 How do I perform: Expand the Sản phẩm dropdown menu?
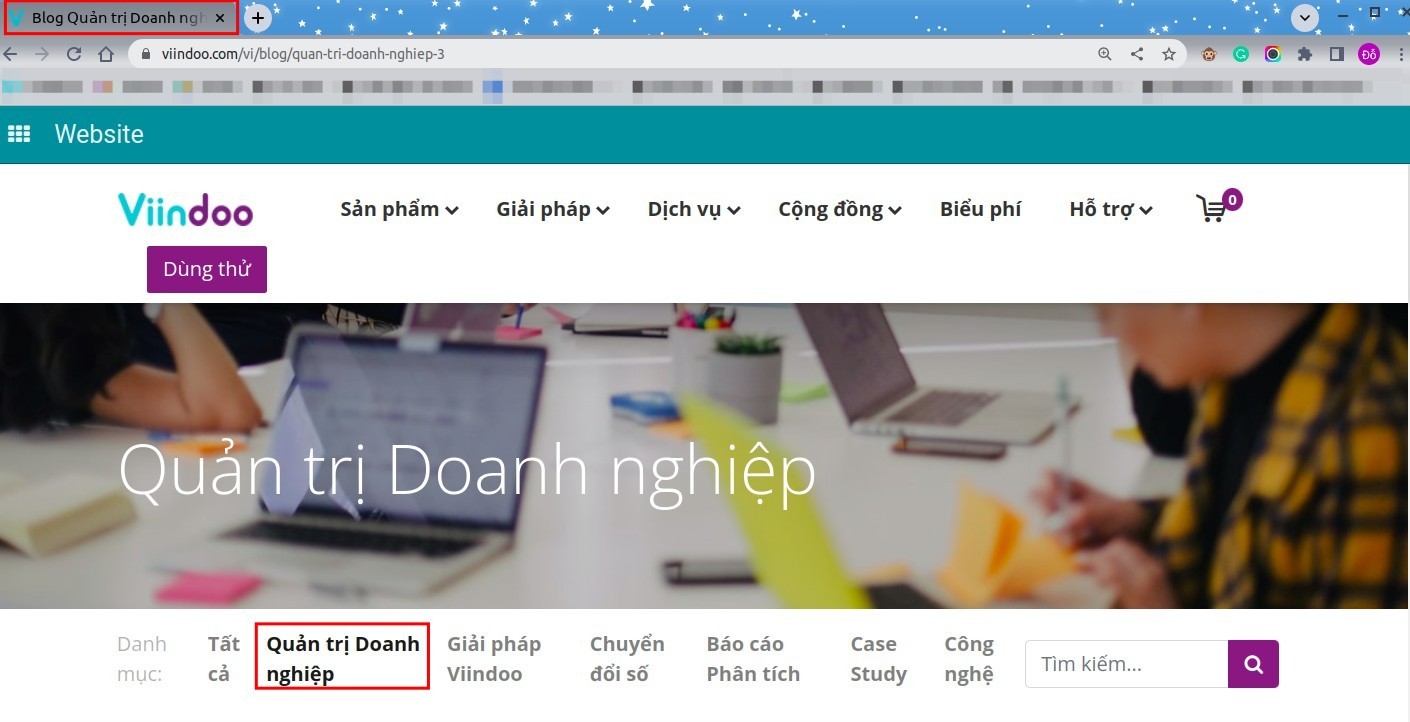pyautogui.click(x=398, y=208)
